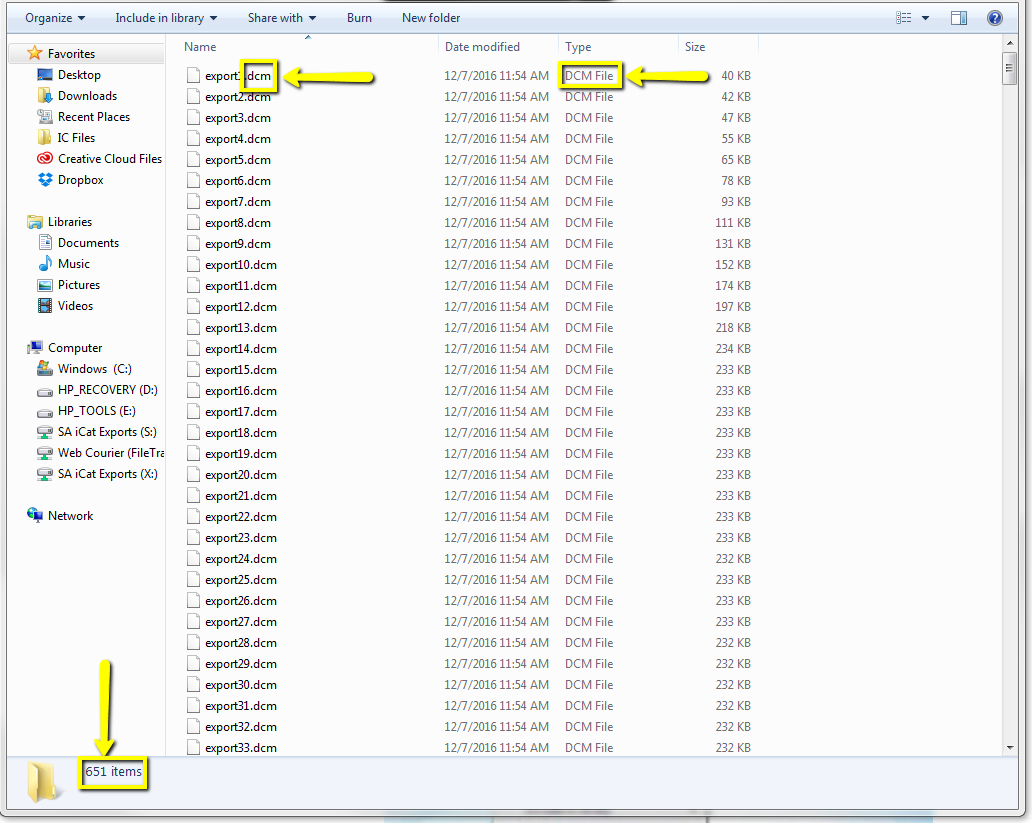Select file export20.dcm
Screen dimensions: 1032x823
tap(241, 475)
